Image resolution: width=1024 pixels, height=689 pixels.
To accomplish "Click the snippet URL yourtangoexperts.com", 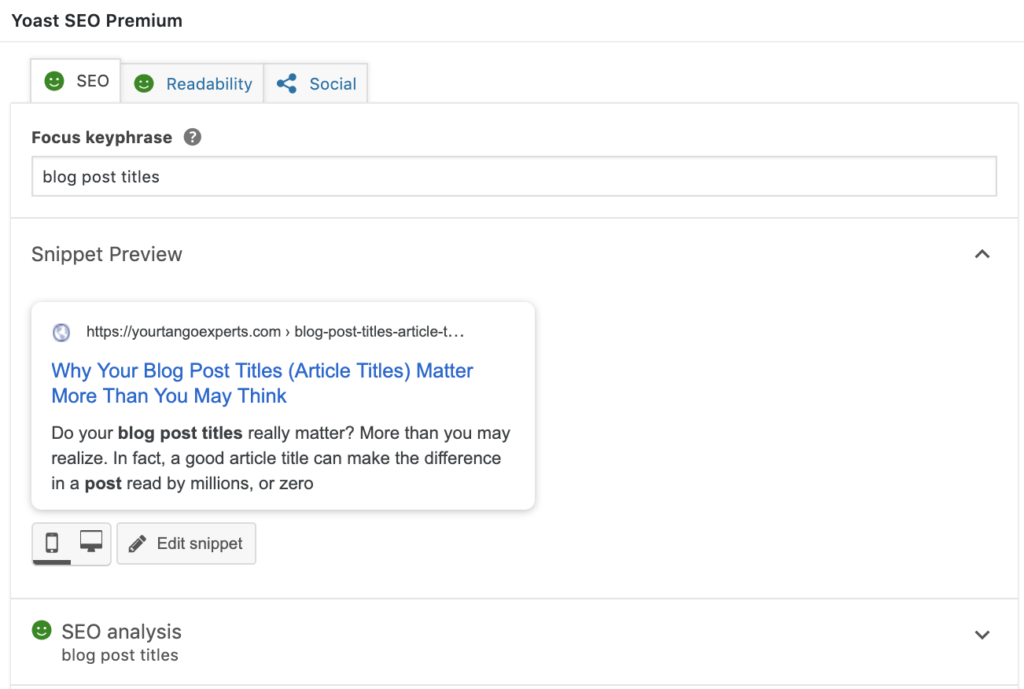I will pyautogui.click(x=275, y=332).
